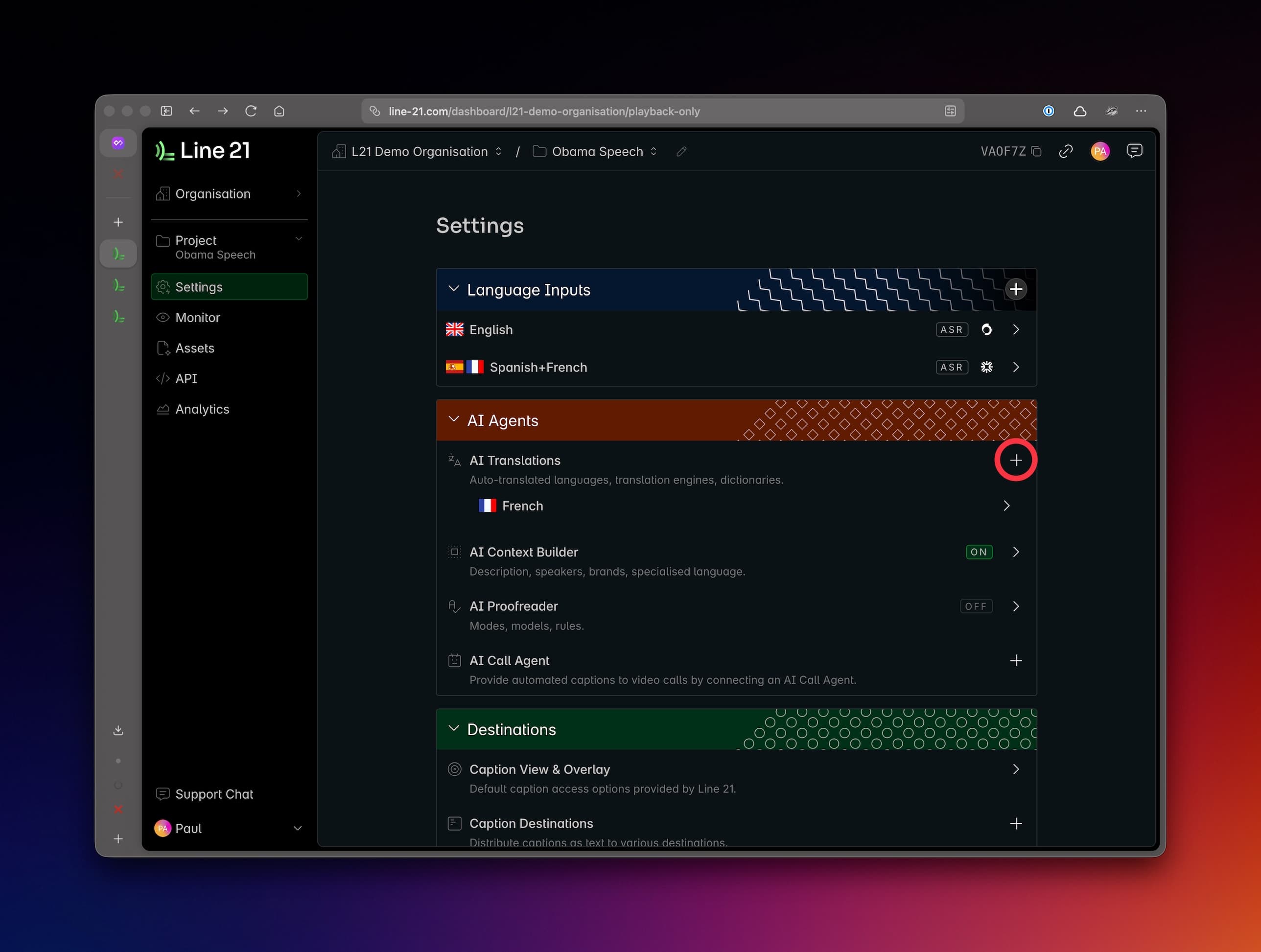The image size is (1261, 952).
Task: Go to Analytics in the sidebar
Action: 202,409
